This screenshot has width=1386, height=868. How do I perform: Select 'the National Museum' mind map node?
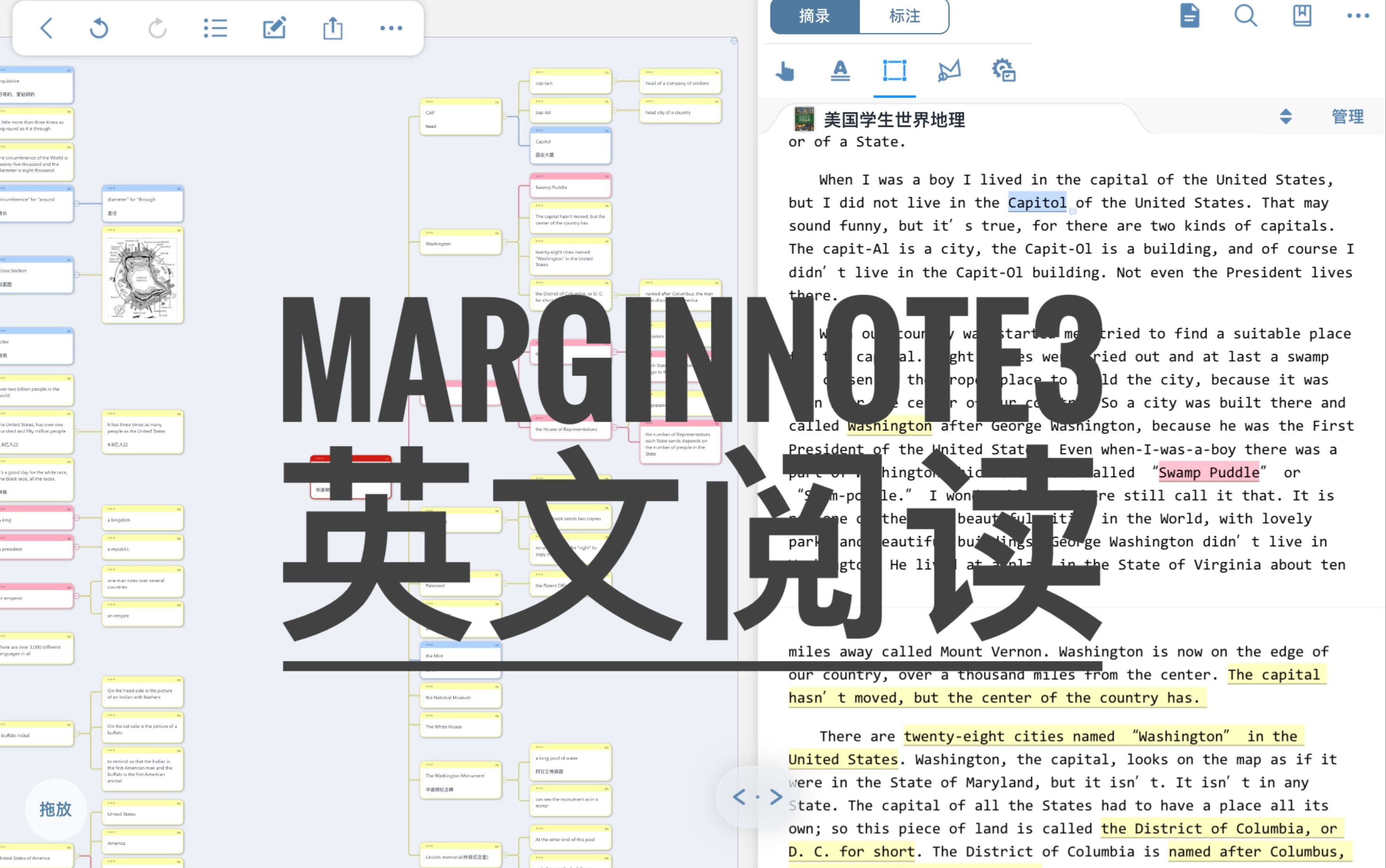pyautogui.click(x=460, y=696)
